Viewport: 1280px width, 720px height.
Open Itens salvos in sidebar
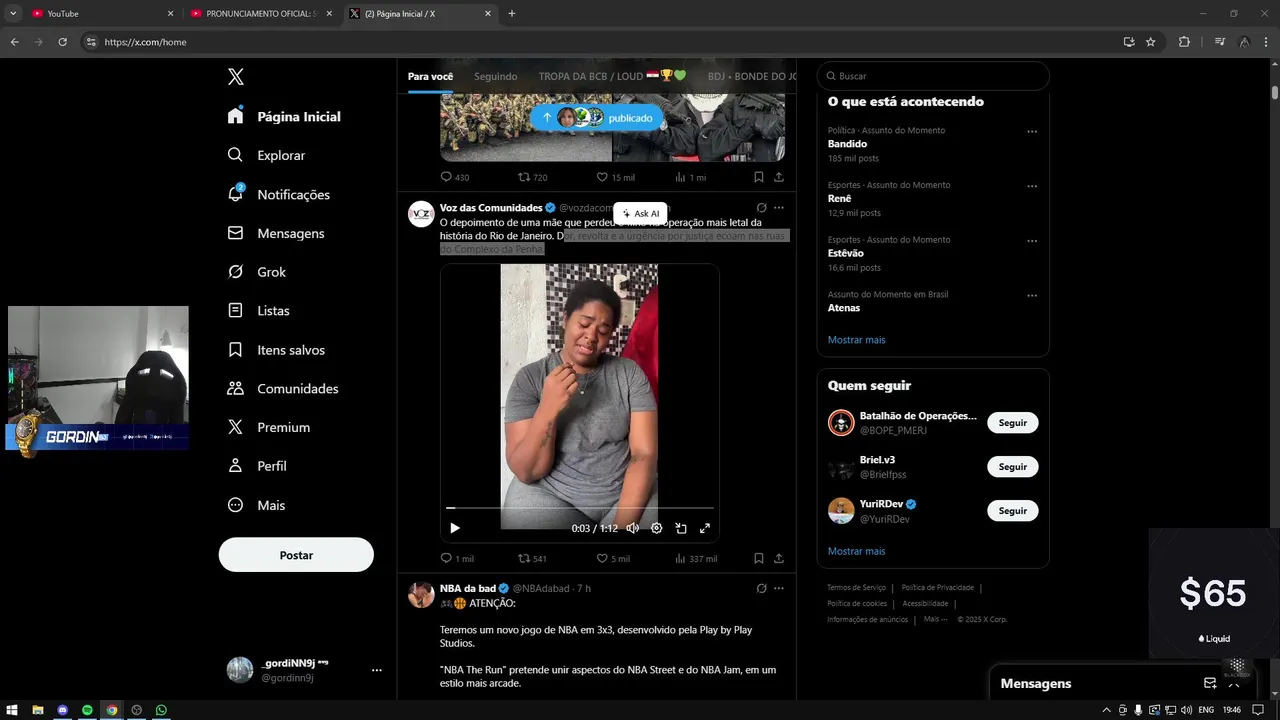coord(275,350)
